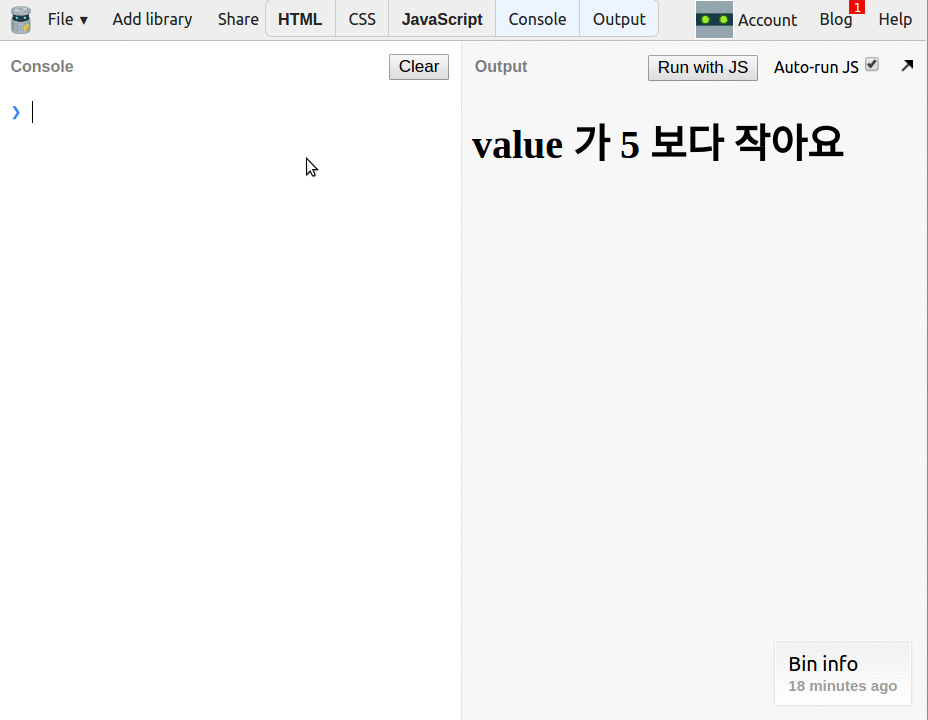The height and width of the screenshot is (720, 928).
Task: Open the Share menu
Action: pyautogui.click(x=237, y=18)
